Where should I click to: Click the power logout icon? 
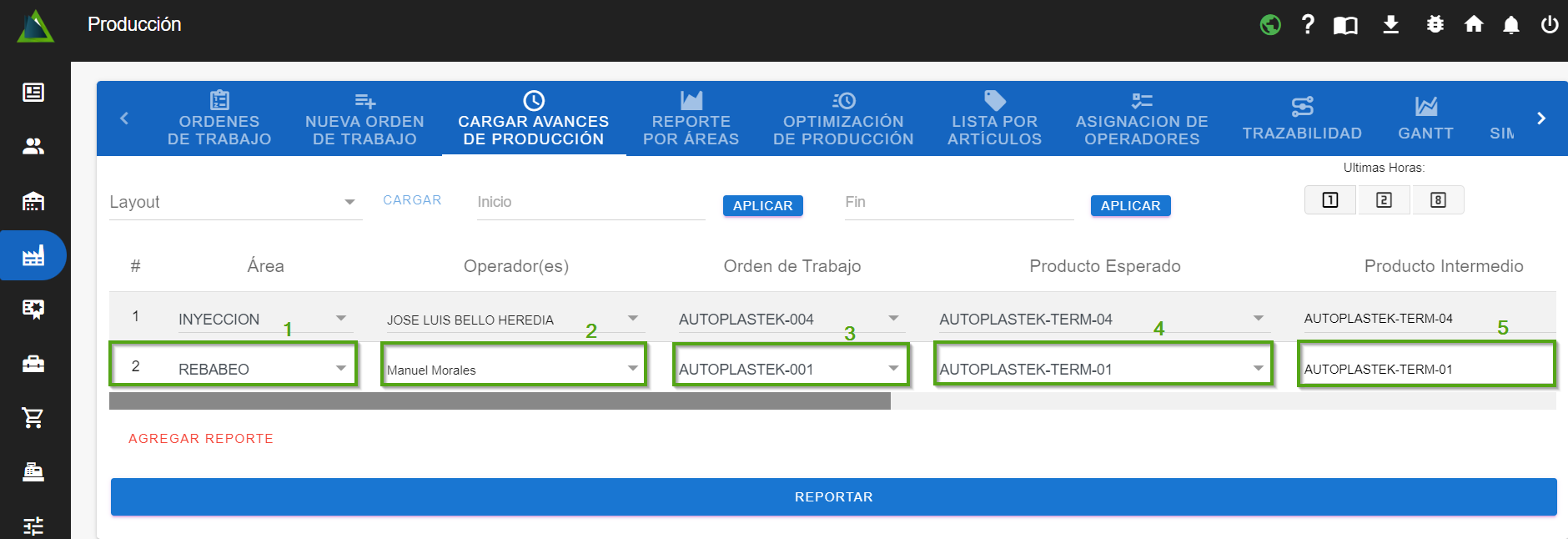point(1549,25)
